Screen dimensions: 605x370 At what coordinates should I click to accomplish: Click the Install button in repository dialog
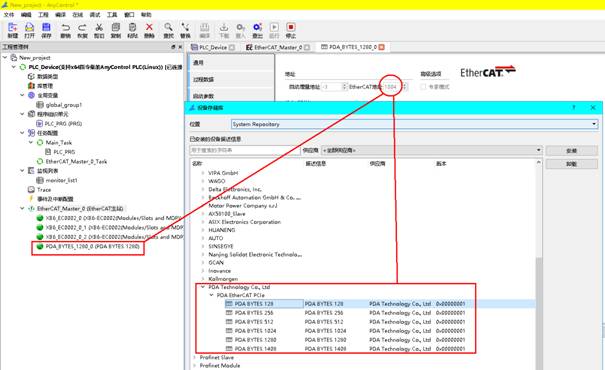tap(571, 151)
